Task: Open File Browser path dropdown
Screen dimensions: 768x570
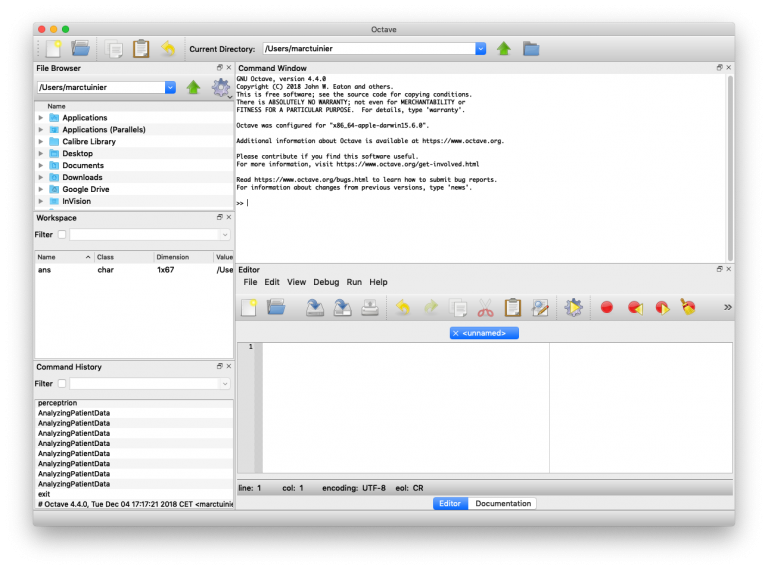Action: coord(170,87)
